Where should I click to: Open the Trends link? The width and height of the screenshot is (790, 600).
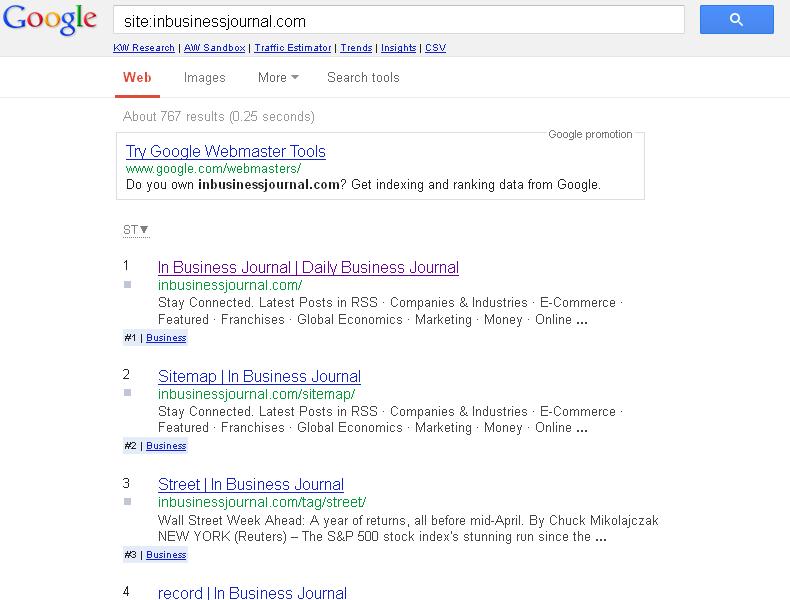pyautogui.click(x=356, y=48)
